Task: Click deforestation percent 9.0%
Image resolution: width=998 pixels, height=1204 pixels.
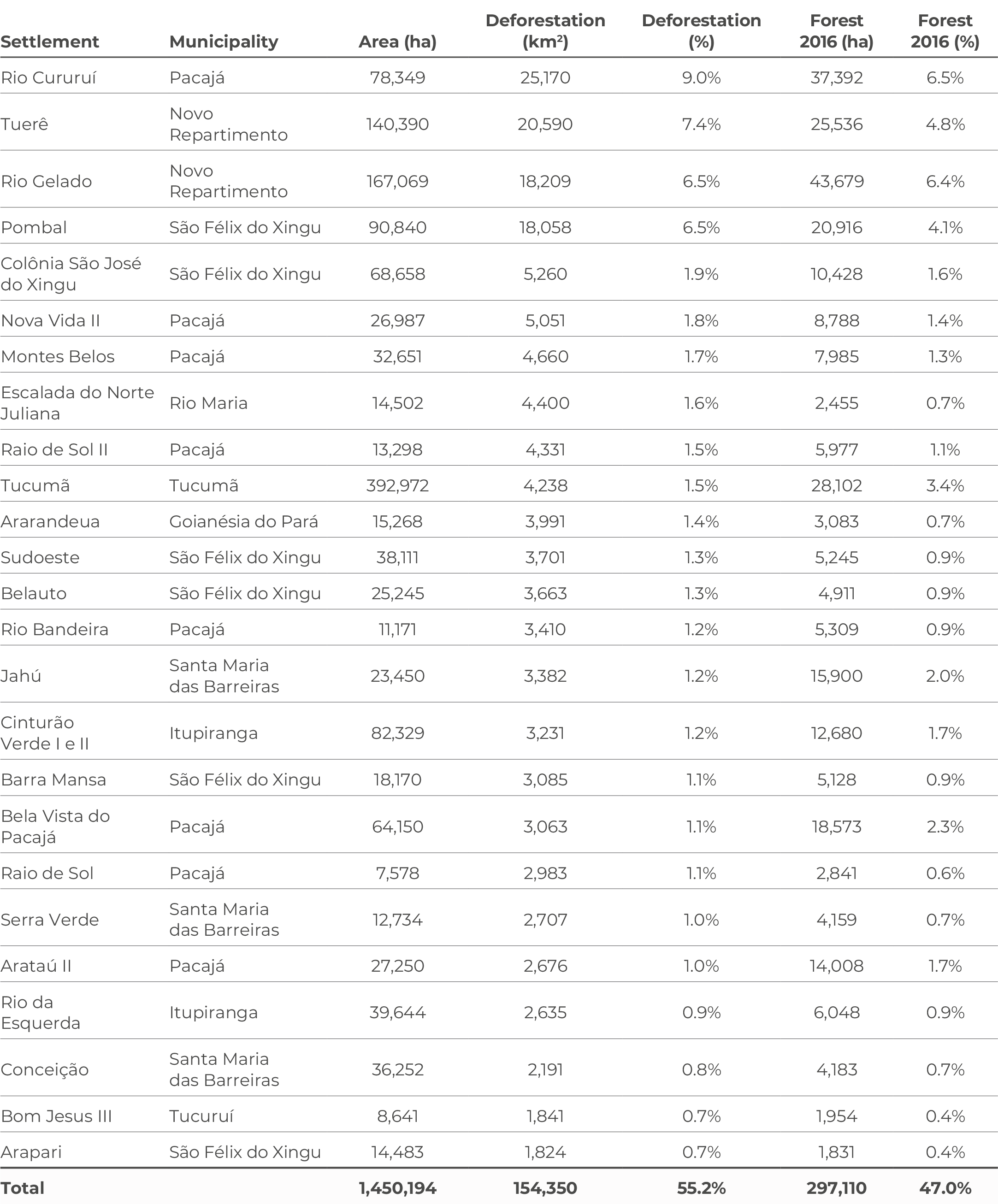Action: tap(701, 78)
